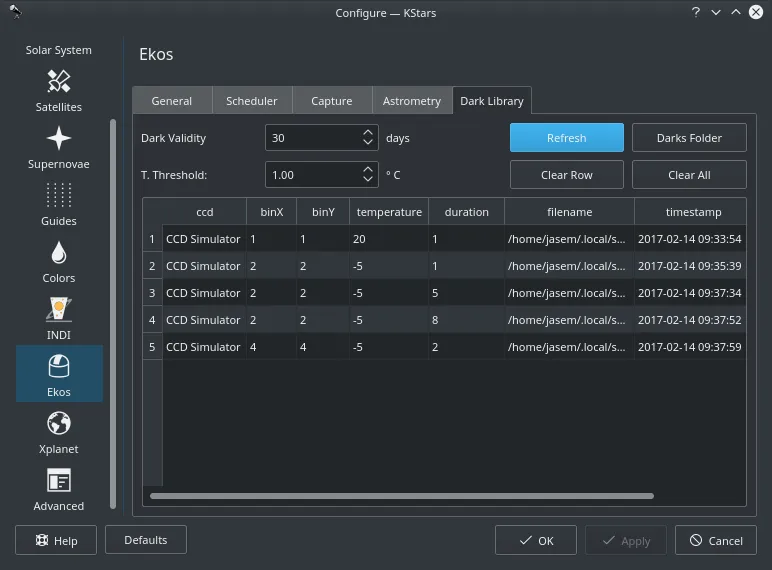
Task: Click temperature cell showing 20
Action: pos(389,239)
